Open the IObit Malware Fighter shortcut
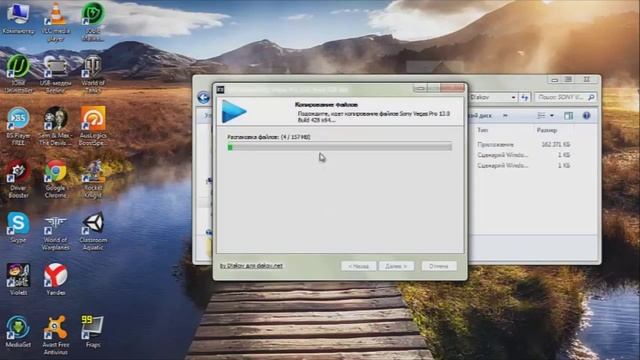This screenshot has height=360, width=640. click(93, 21)
